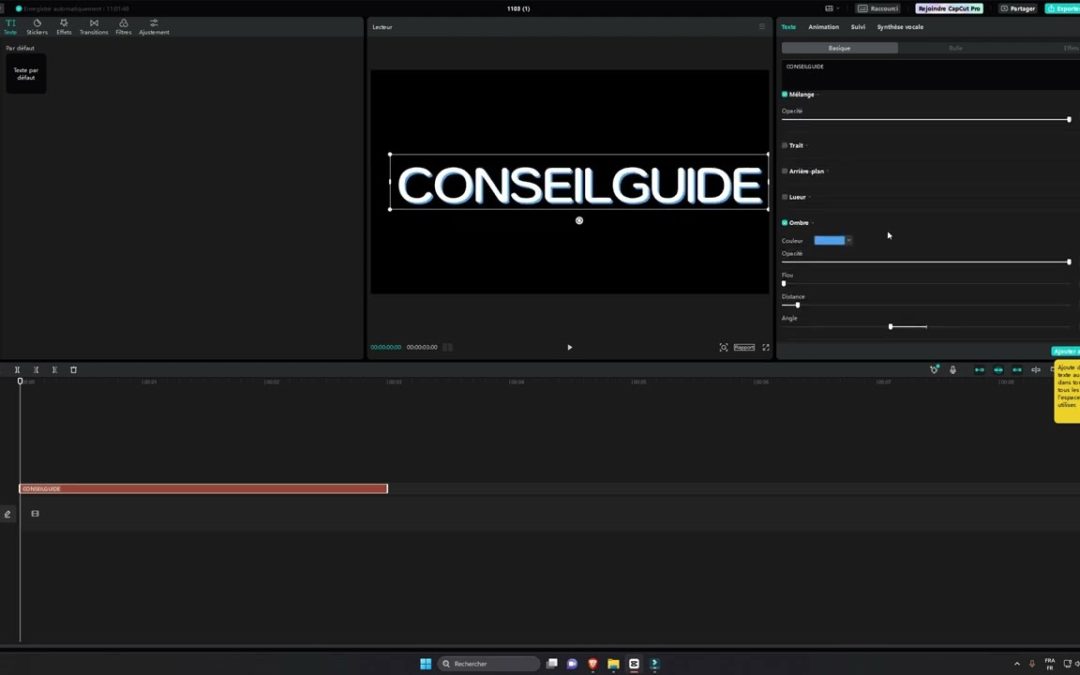This screenshot has width=1080, height=675.
Task: Click the player focus/screenshot frame icon
Action: click(723, 347)
